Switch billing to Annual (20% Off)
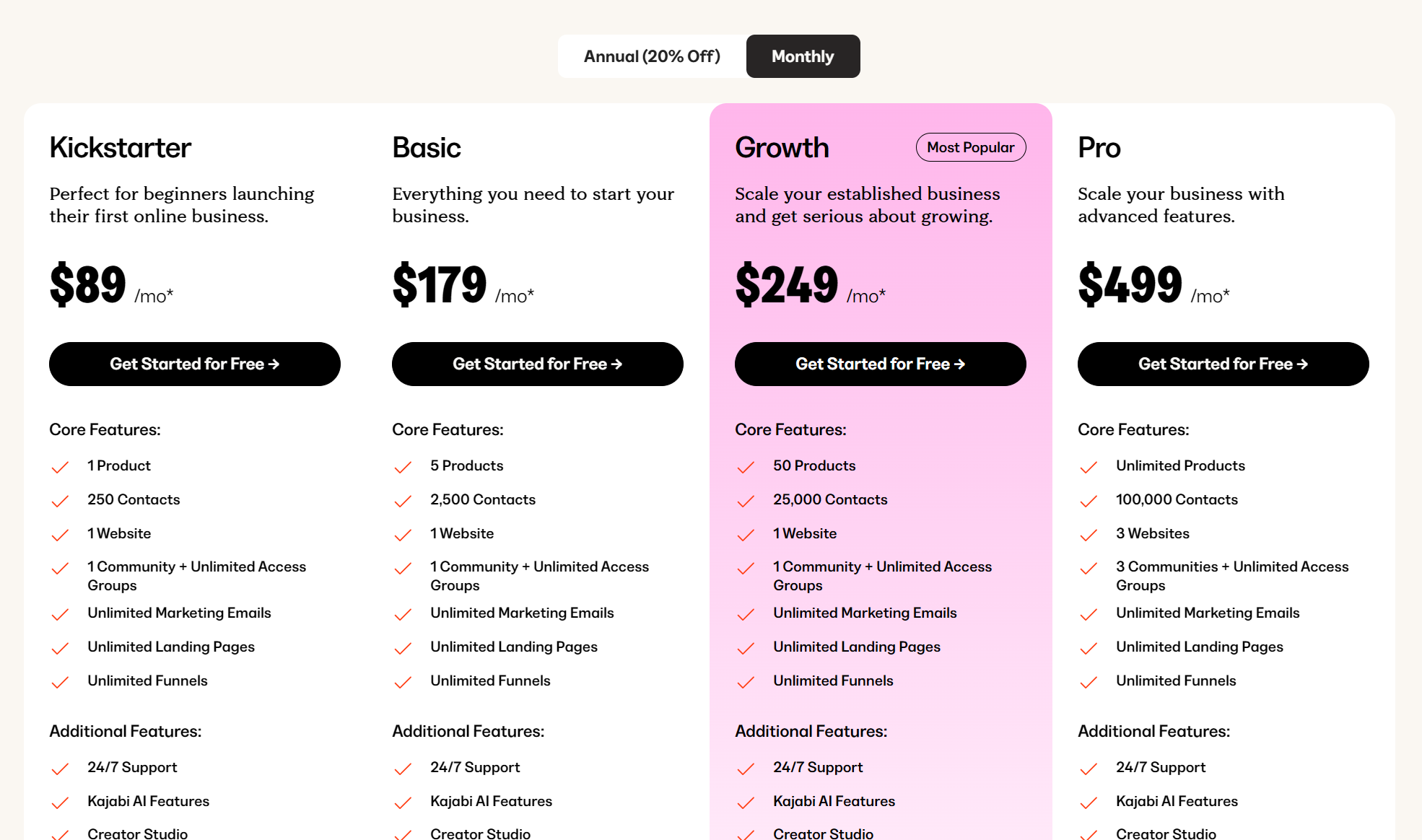The width and height of the screenshot is (1422, 840). click(652, 56)
